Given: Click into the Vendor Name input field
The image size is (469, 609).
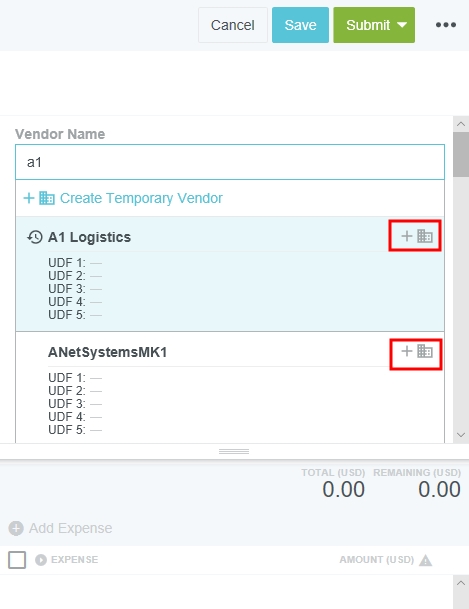Looking at the screenshot, I should click(x=230, y=162).
